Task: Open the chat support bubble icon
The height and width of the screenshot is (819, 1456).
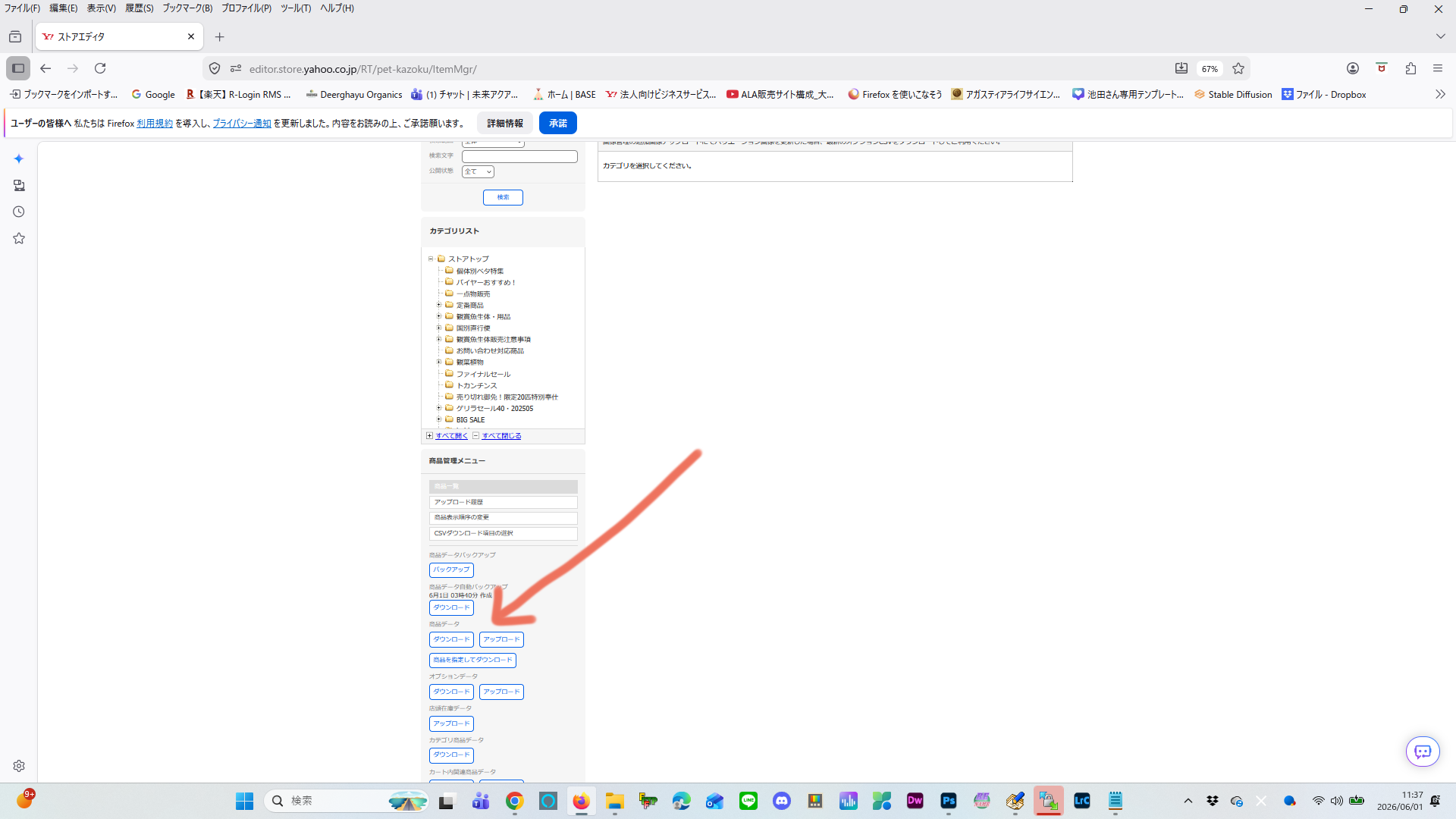Action: pyautogui.click(x=1423, y=752)
